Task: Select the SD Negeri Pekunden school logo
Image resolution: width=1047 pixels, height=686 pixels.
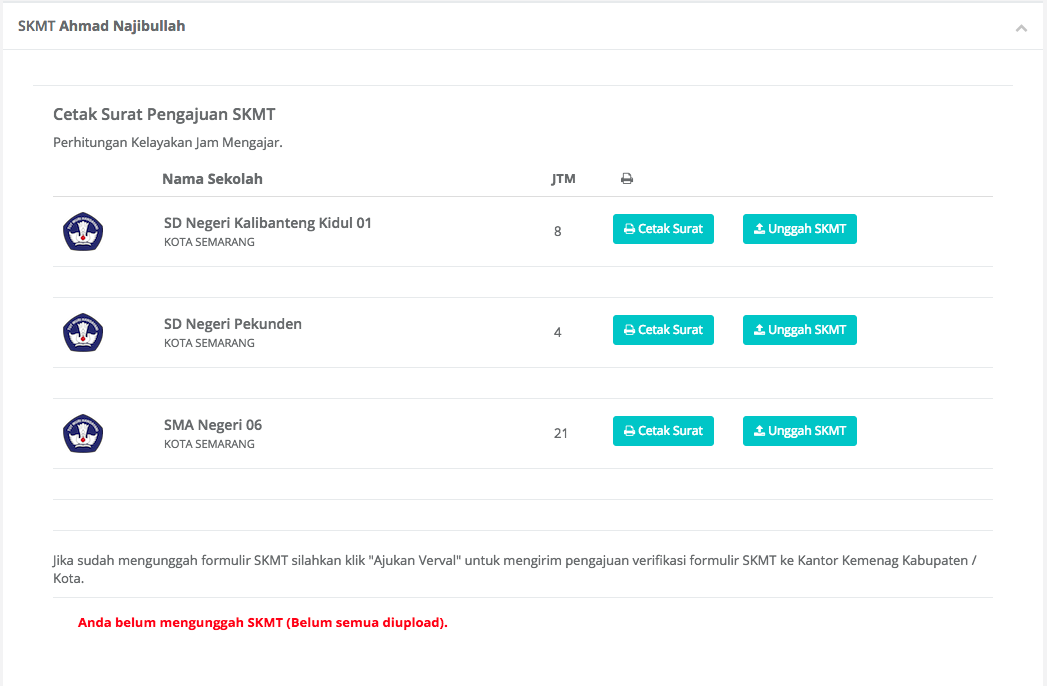Action: (83, 332)
